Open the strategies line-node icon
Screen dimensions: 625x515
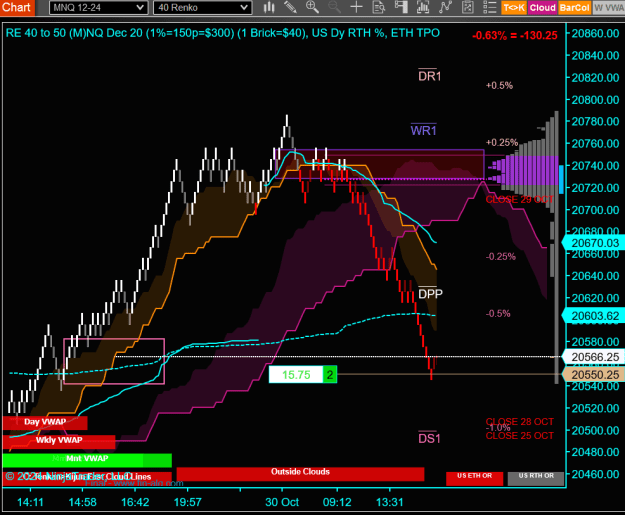(445, 7)
